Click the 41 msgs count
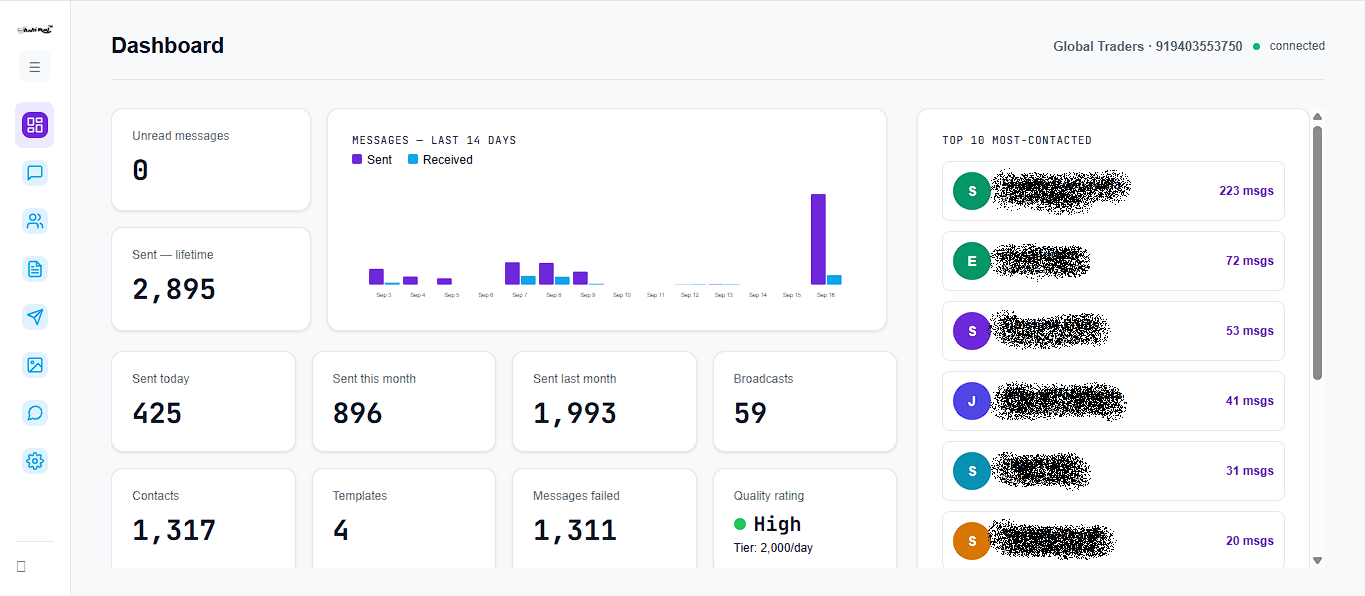Viewport: 1365px width, 596px height. (x=1250, y=401)
